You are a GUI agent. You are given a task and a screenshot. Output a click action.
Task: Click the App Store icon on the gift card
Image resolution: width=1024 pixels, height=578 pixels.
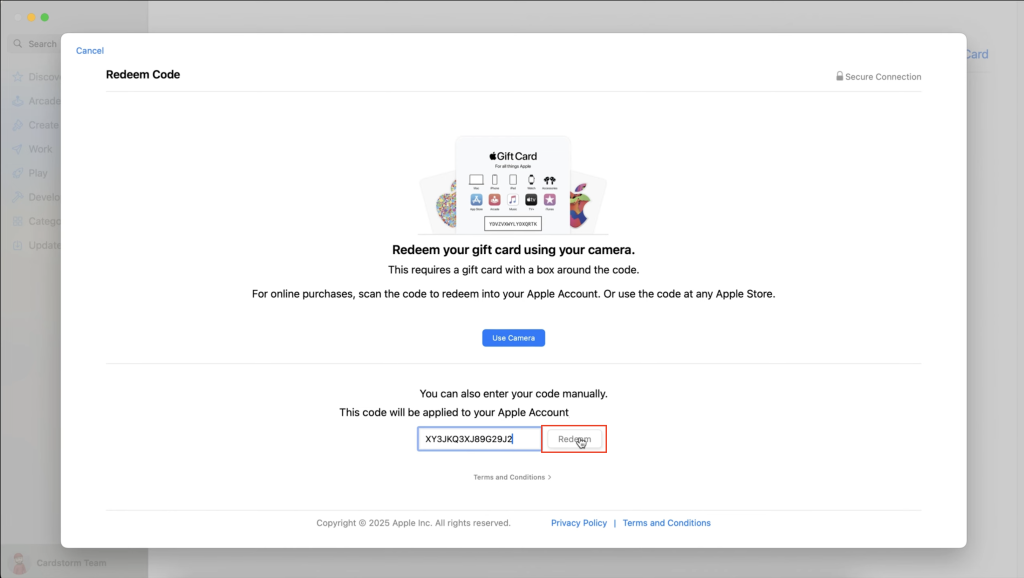[x=476, y=199]
